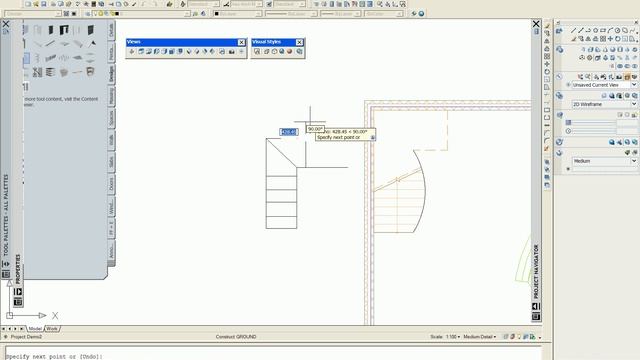The image size is (640, 360).
Task: Apply Conceptual visual style red sphere icon
Action: coord(289,52)
